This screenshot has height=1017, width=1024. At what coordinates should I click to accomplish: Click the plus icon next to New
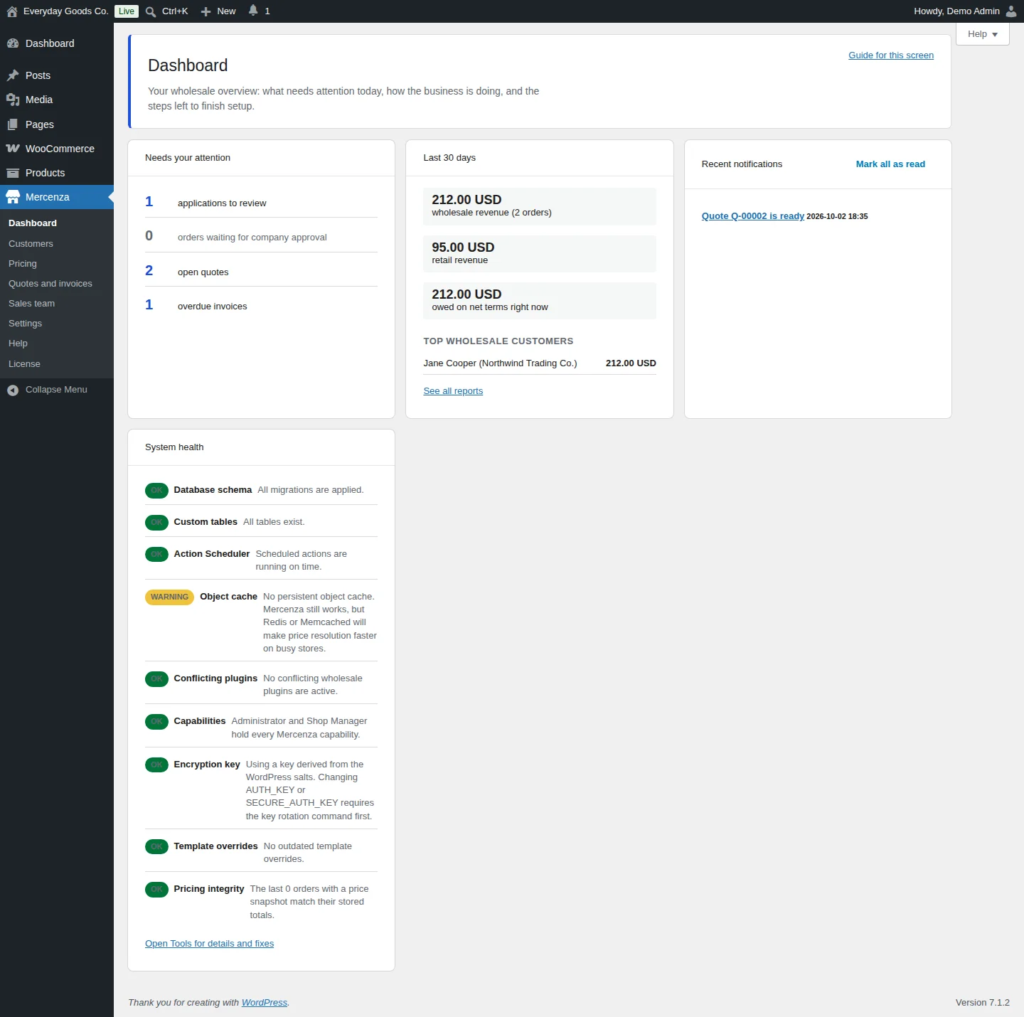coord(206,11)
